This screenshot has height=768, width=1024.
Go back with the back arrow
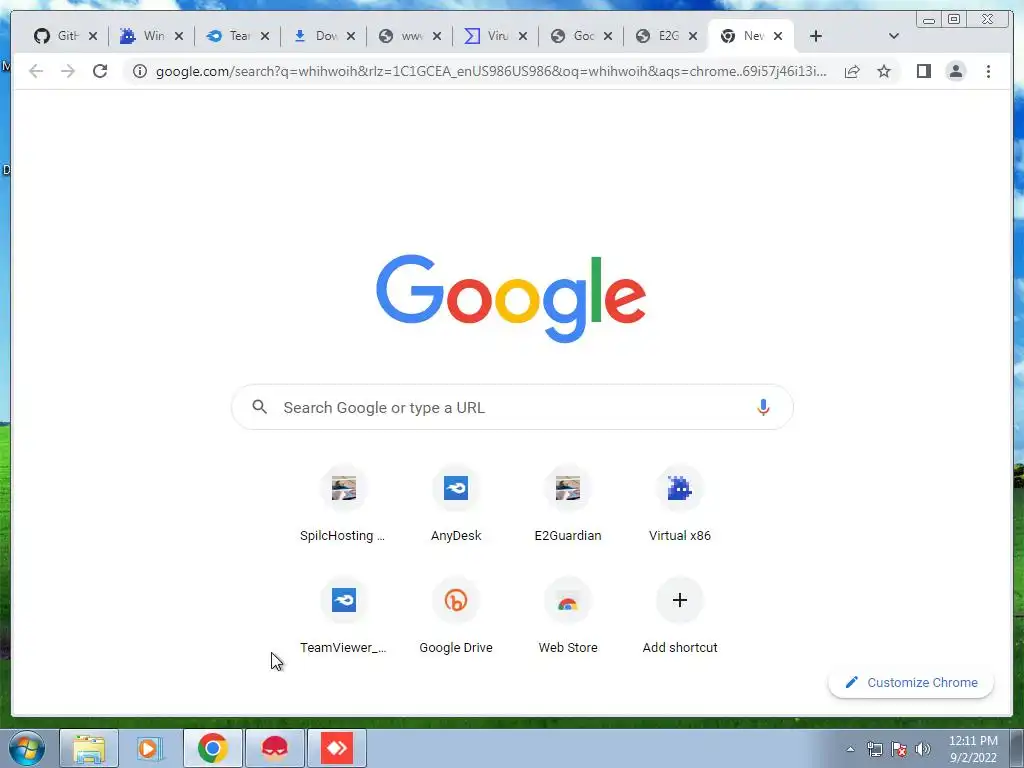point(36,71)
